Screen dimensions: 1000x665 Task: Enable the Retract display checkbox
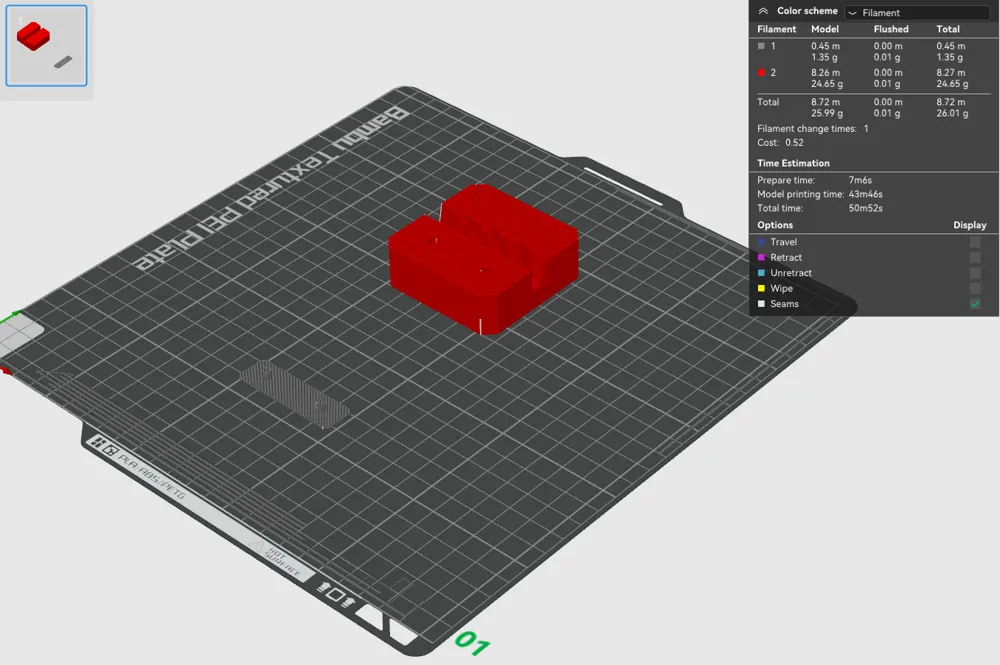pyautogui.click(x=975, y=257)
